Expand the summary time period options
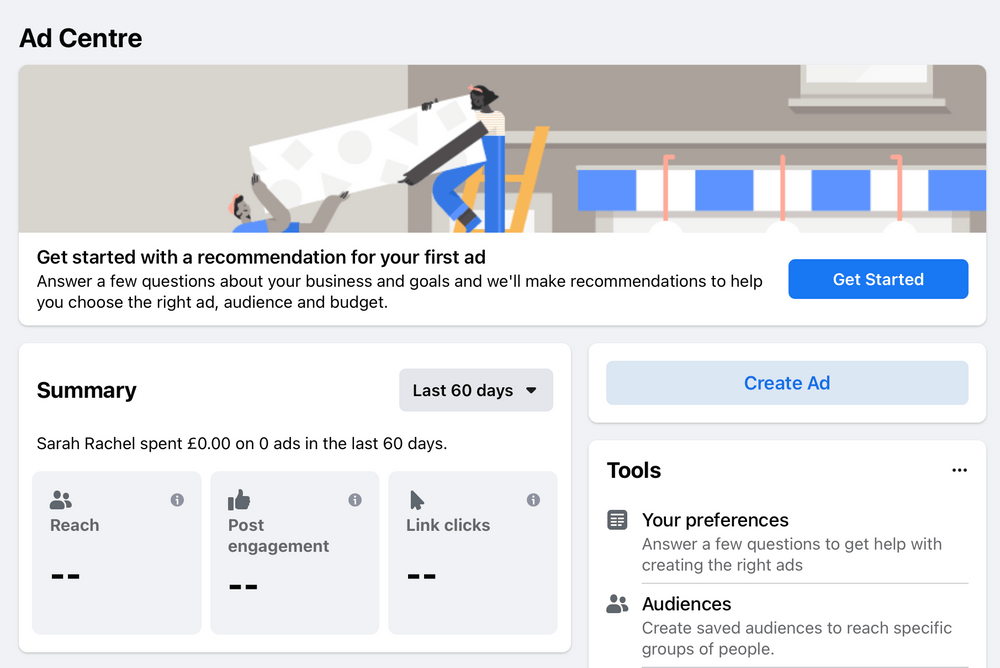1000x668 pixels. [476, 390]
